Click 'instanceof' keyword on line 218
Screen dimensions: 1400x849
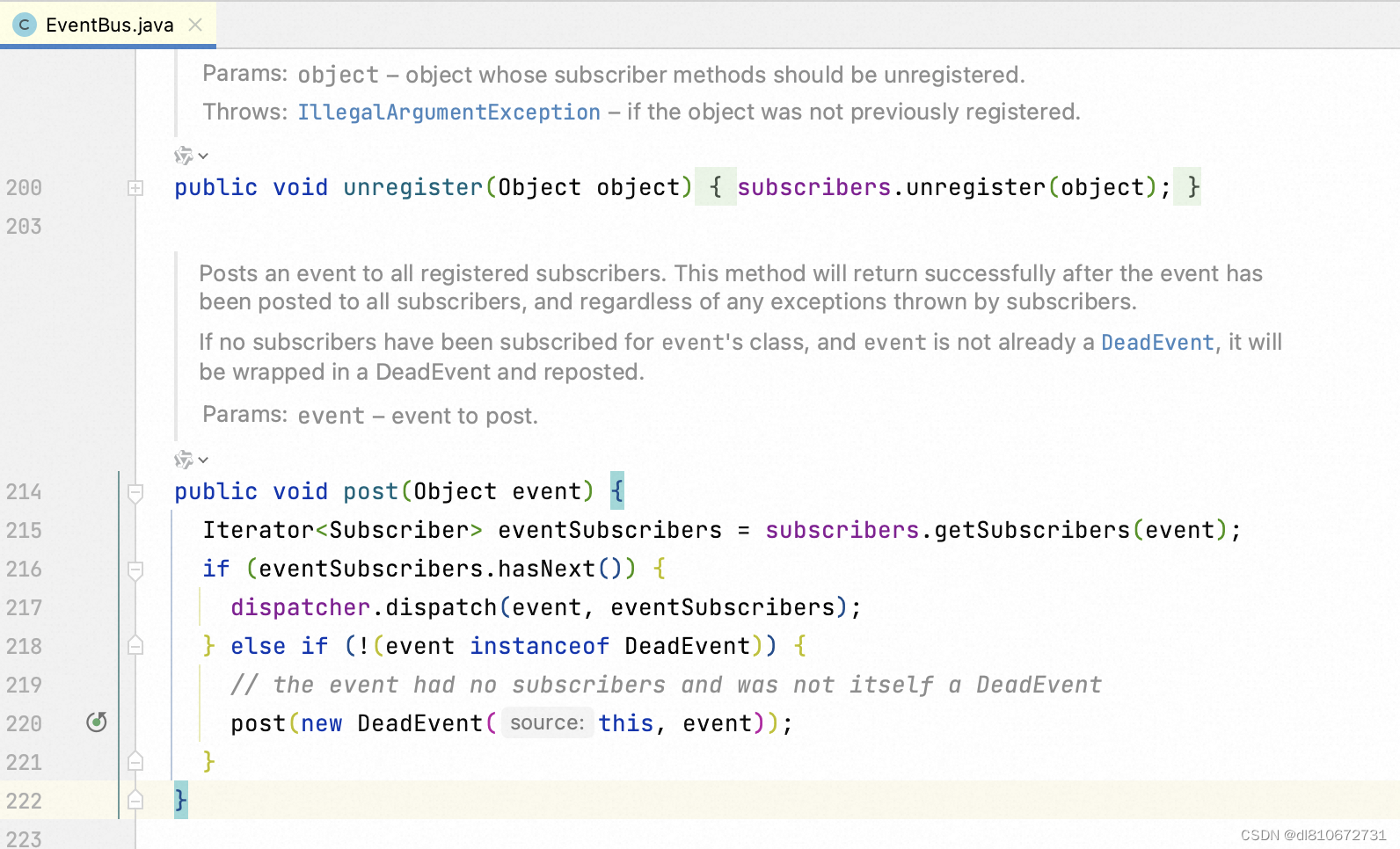click(x=539, y=646)
